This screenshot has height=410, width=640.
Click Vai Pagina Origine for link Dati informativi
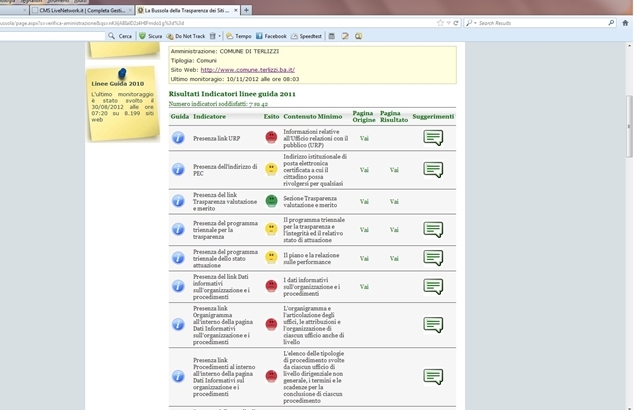364,286
